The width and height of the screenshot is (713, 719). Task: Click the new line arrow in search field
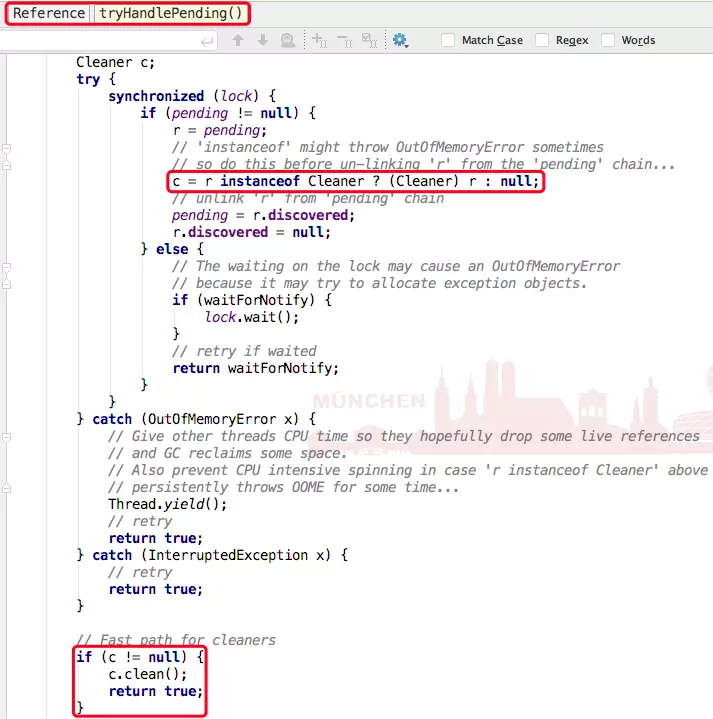[x=207, y=42]
